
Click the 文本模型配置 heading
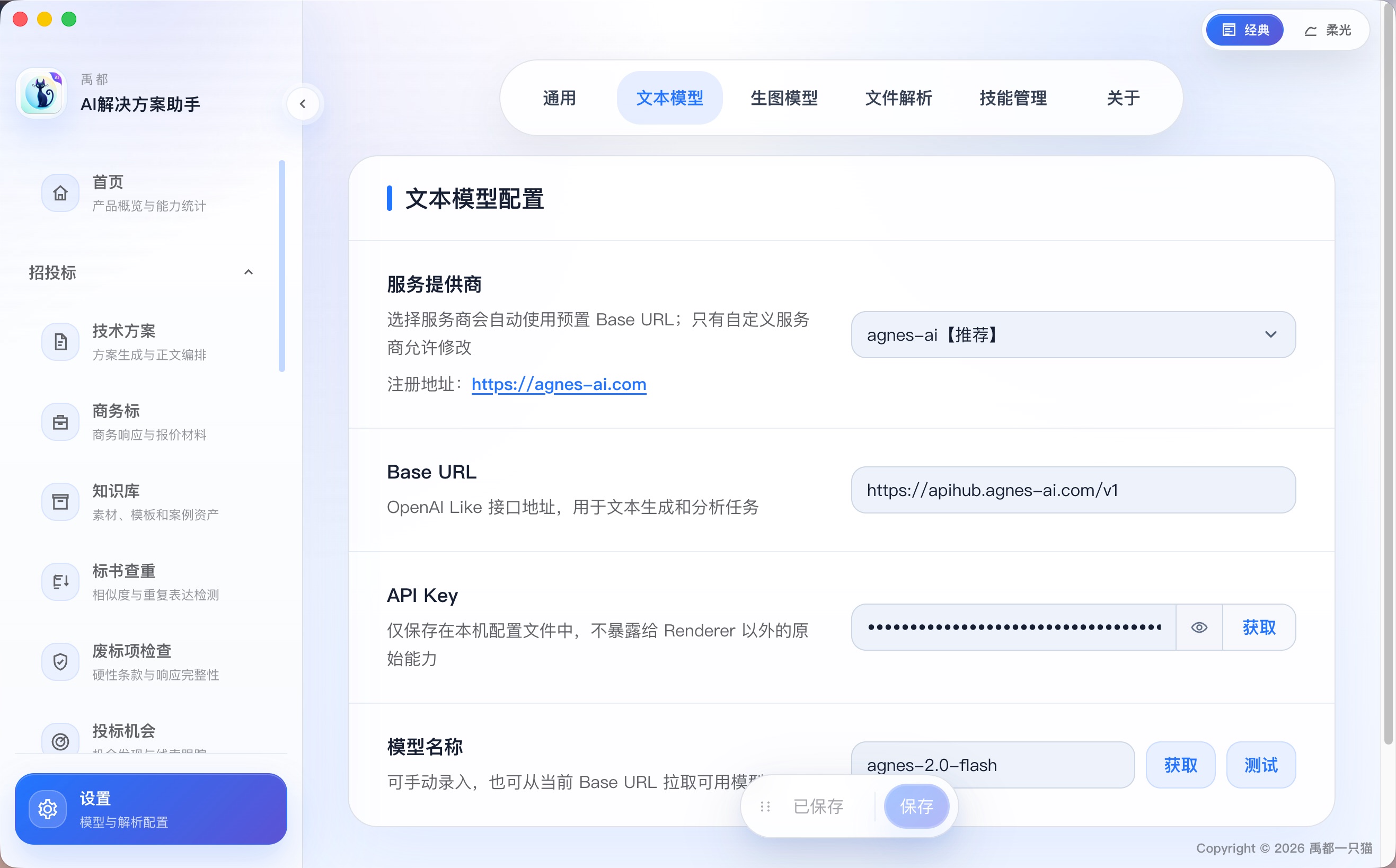(474, 199)
